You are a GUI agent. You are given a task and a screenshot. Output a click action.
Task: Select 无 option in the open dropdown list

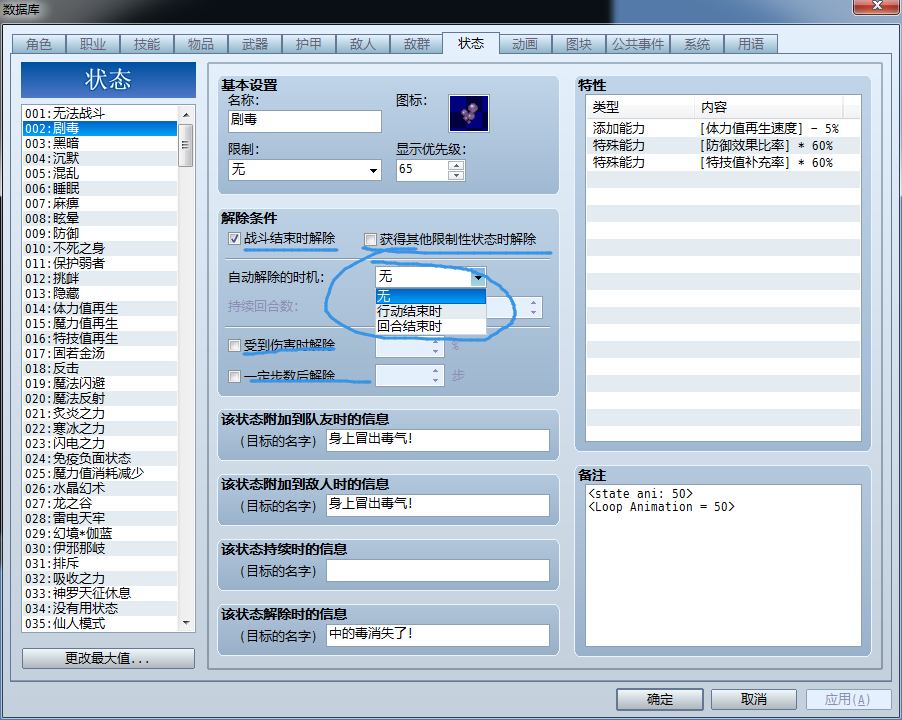431,296
